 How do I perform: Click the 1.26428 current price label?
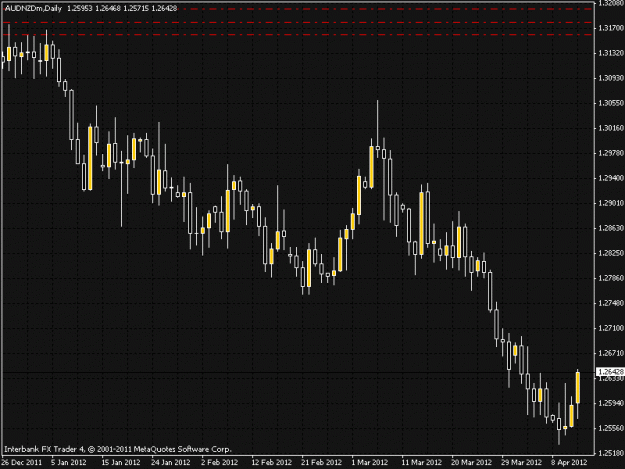coord(610,372)
